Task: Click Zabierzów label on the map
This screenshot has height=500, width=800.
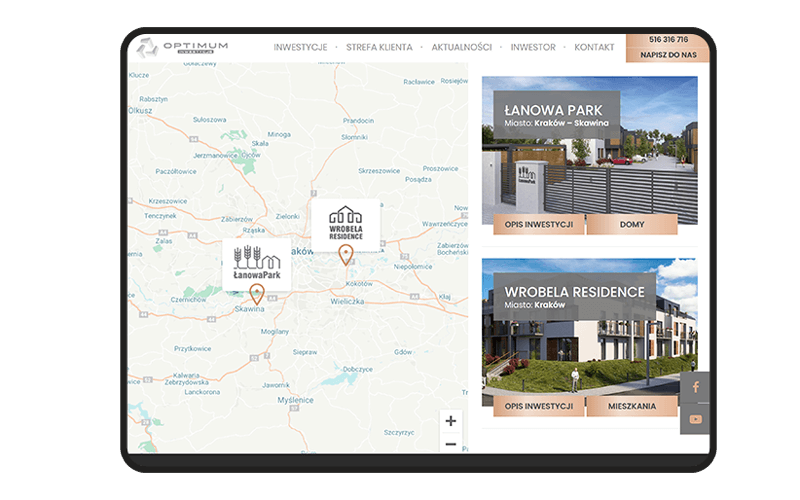Action: pyautogui.click(x=237, y=219)
